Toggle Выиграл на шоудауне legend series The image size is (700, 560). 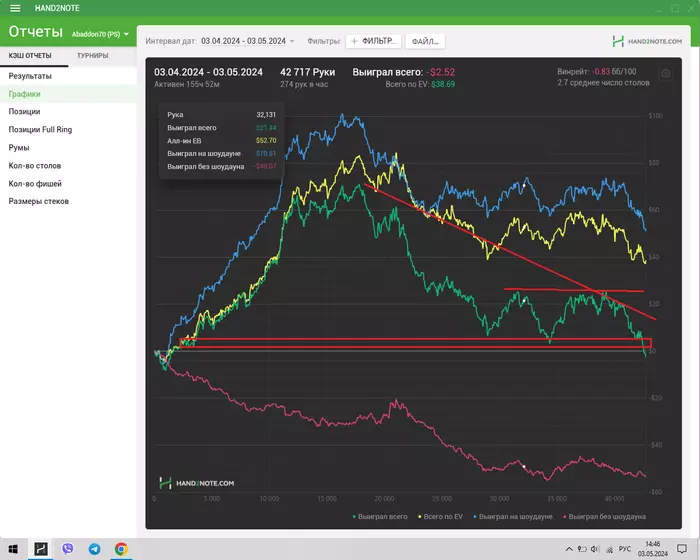pos(512,517)
